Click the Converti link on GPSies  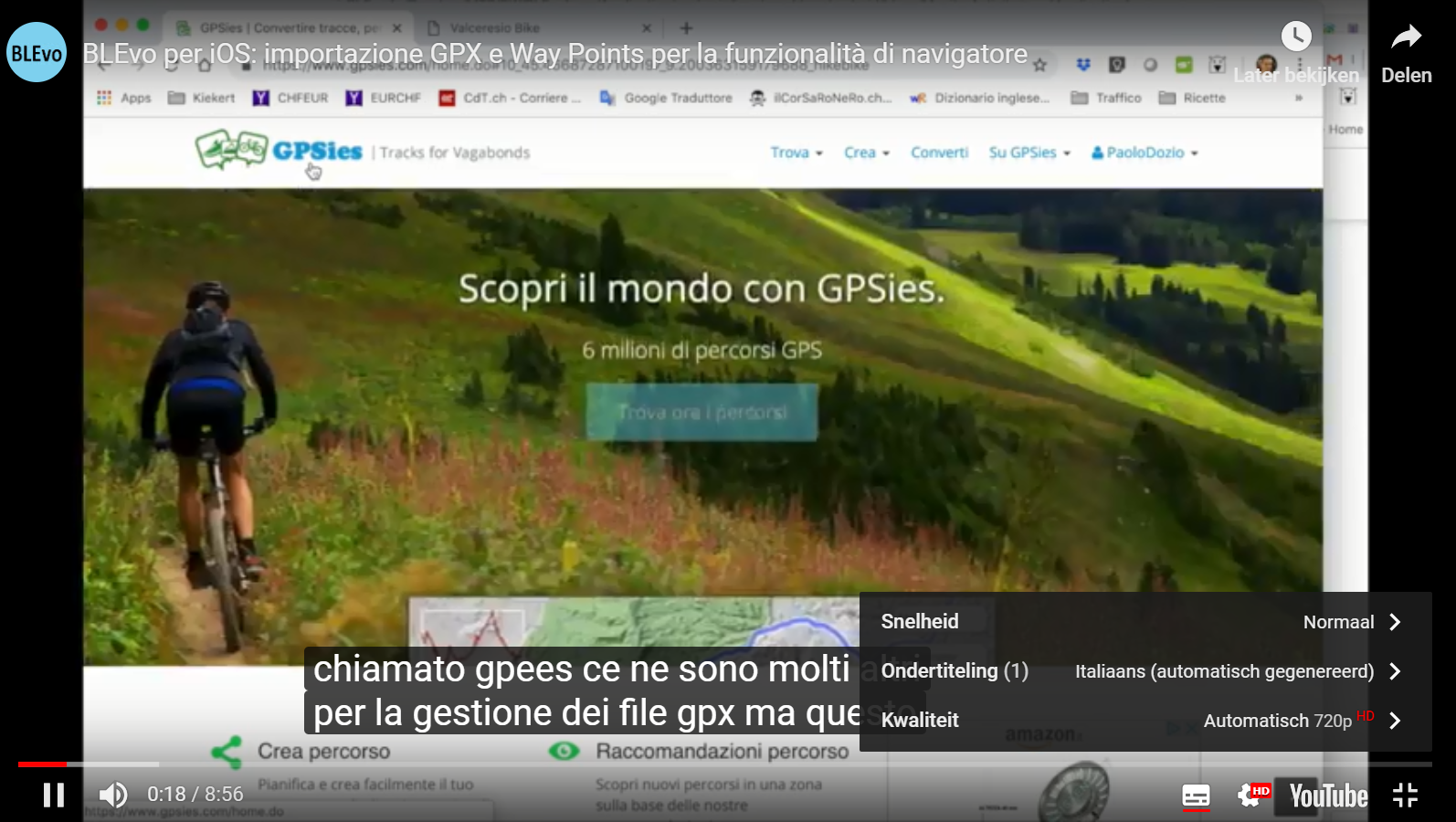(x=939, y=153)
